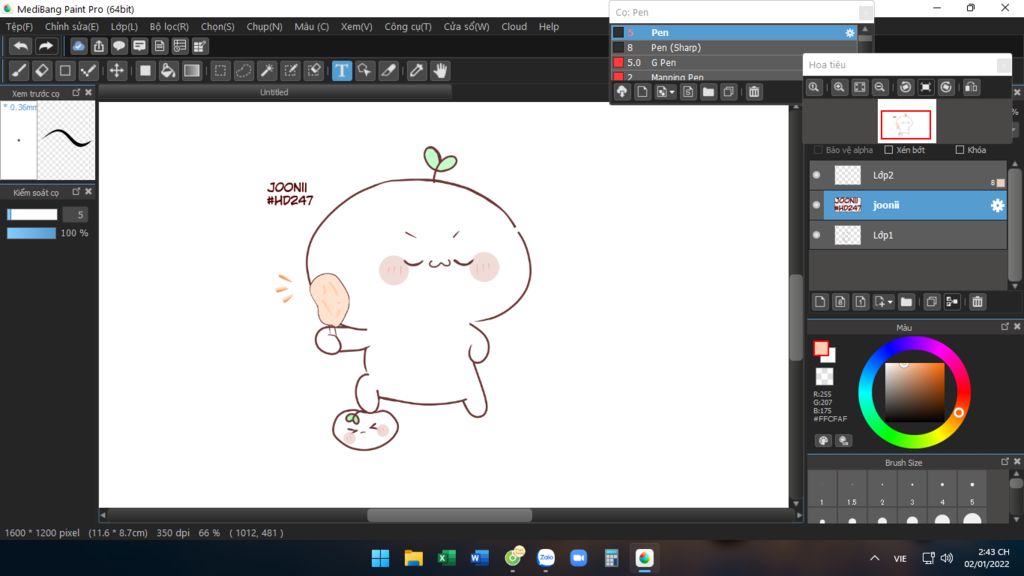Select the Hand tool
The width and height of the screenshot is (1024, 576).
[x=440, y=71]
